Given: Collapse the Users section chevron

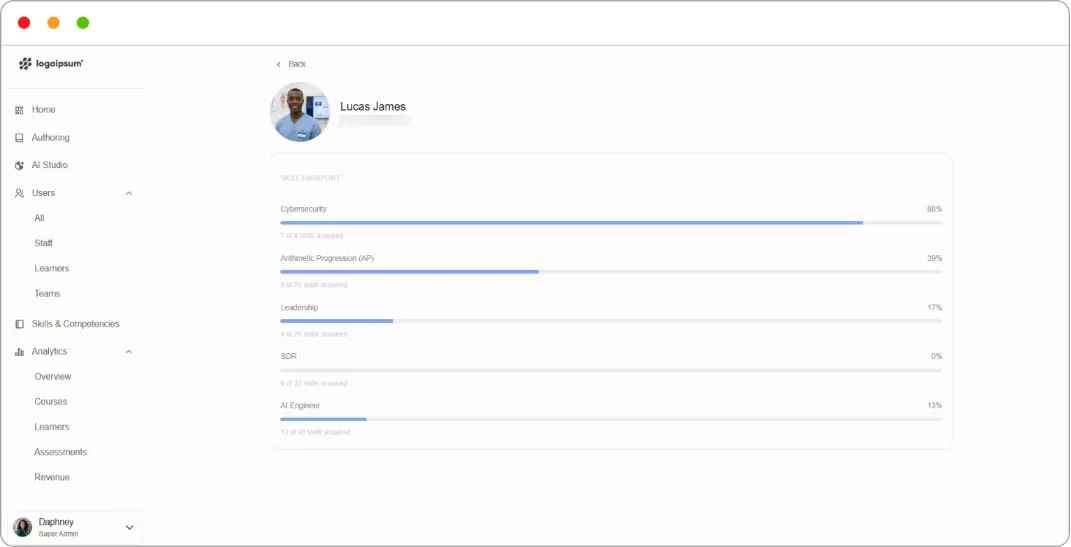Looking at the screenshot, I should pos(128,193).
